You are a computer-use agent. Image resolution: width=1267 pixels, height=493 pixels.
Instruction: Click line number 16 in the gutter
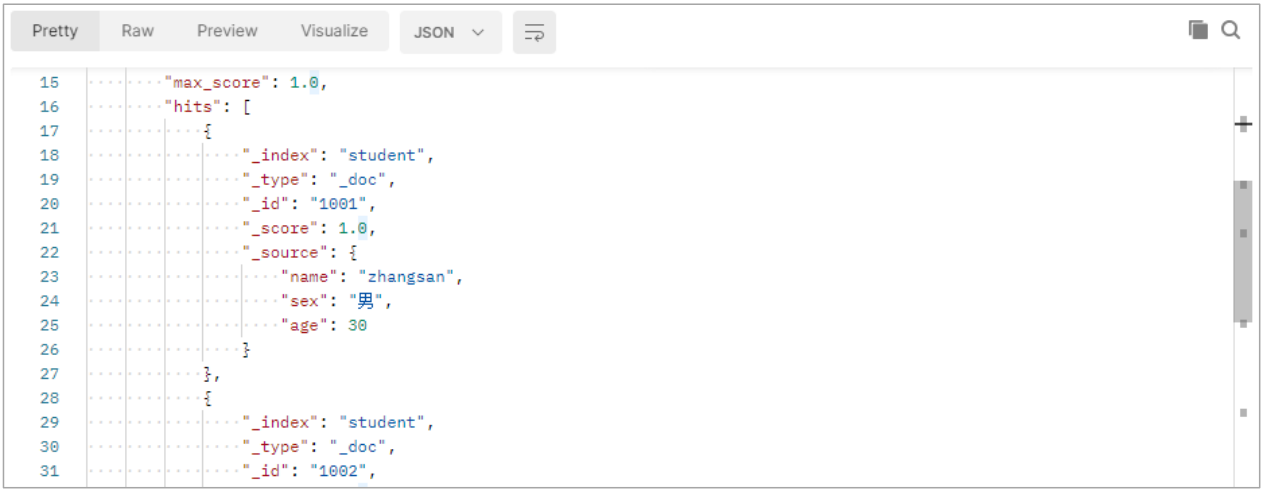click(49, 107)
